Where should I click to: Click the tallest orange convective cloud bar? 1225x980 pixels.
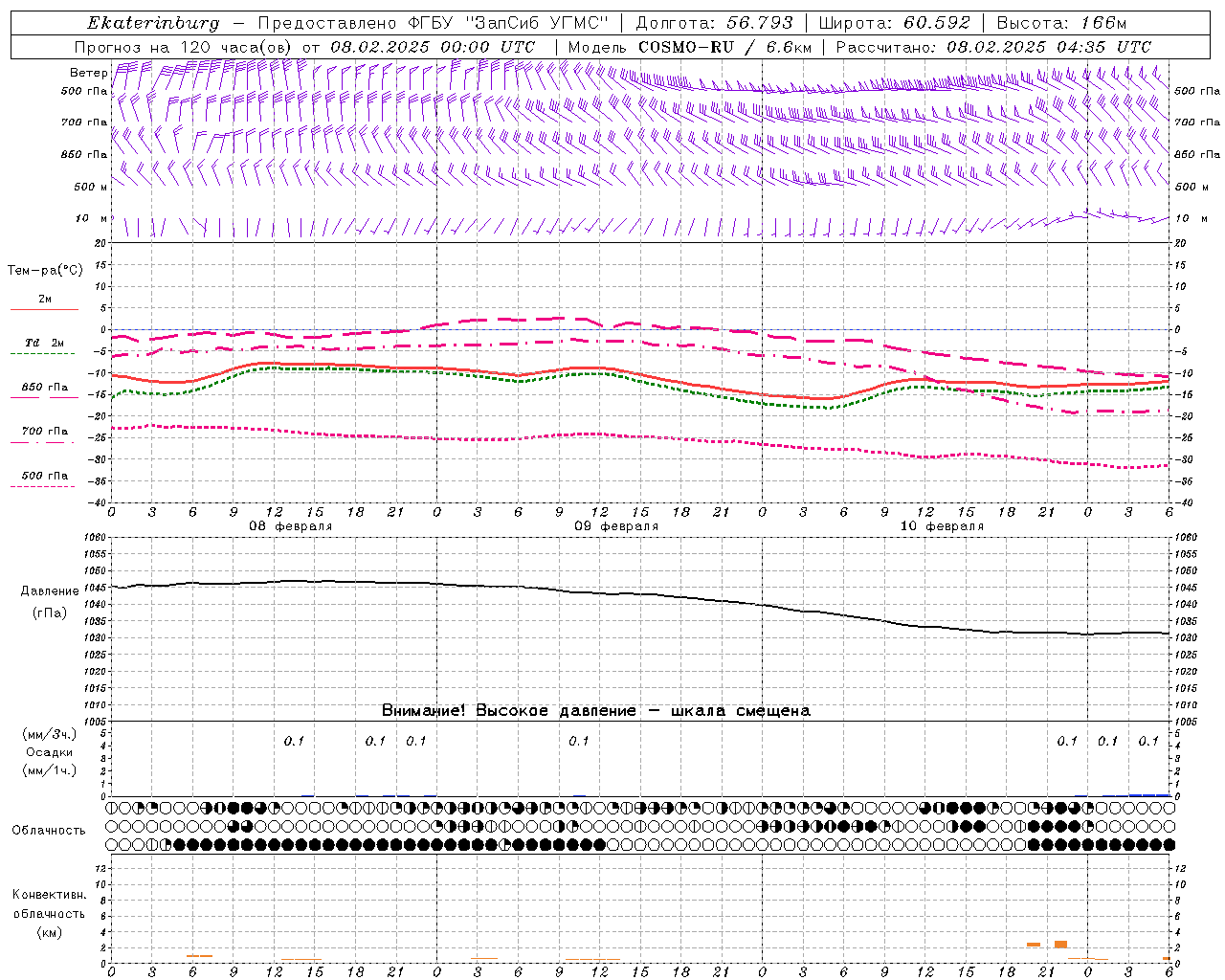[x=1060, y=945]
